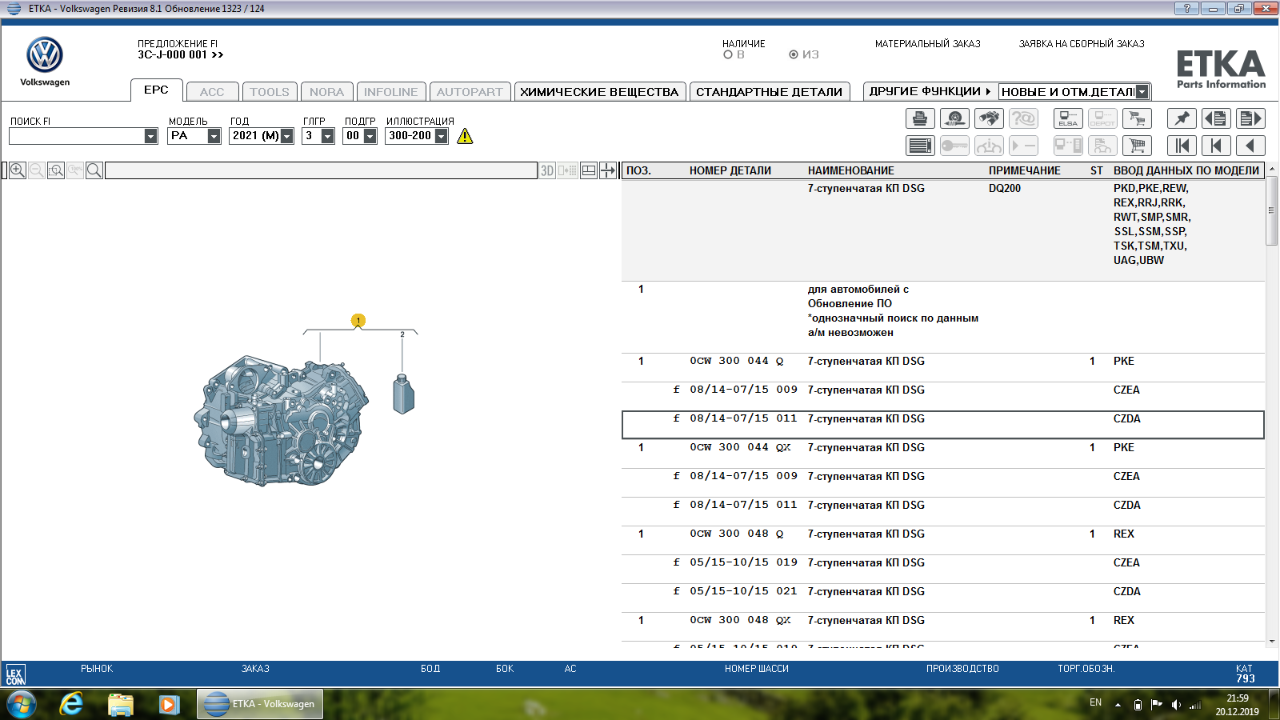The image size is (1280, 720).
Task: Click the yellow warning triangle icon
Action: click(x=465, y=136)
